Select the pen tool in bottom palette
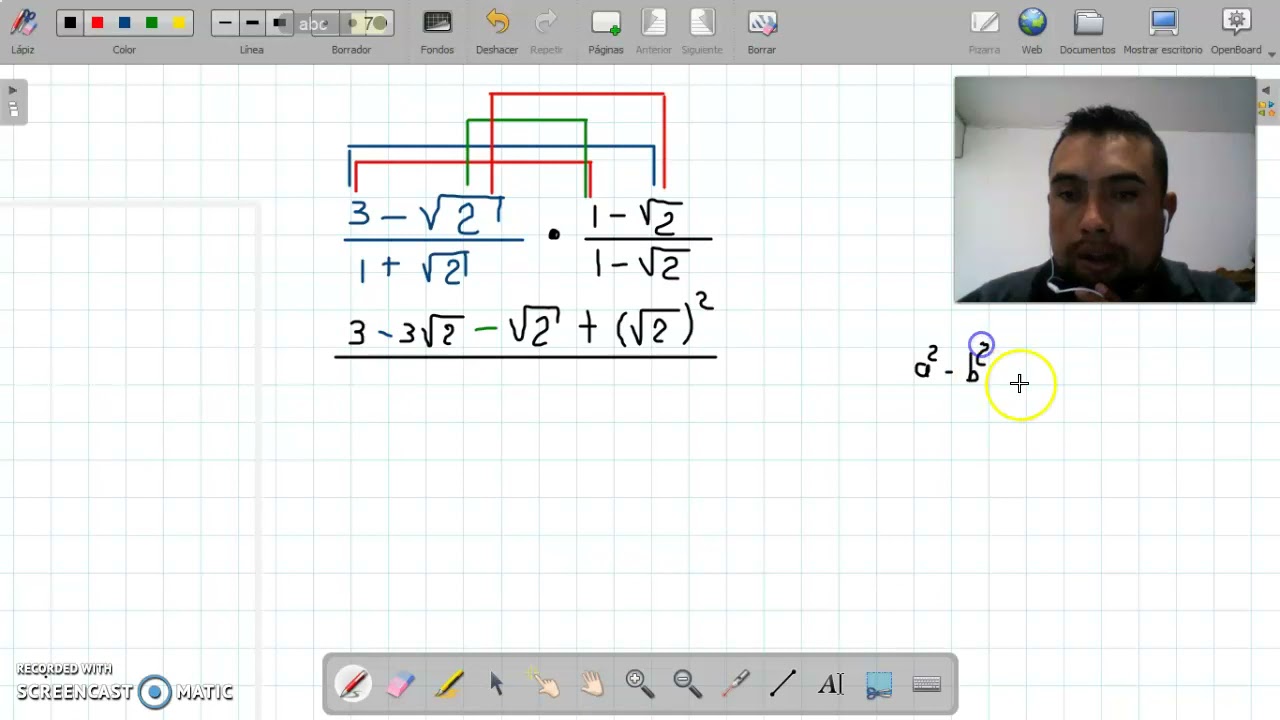 [353, 684]
